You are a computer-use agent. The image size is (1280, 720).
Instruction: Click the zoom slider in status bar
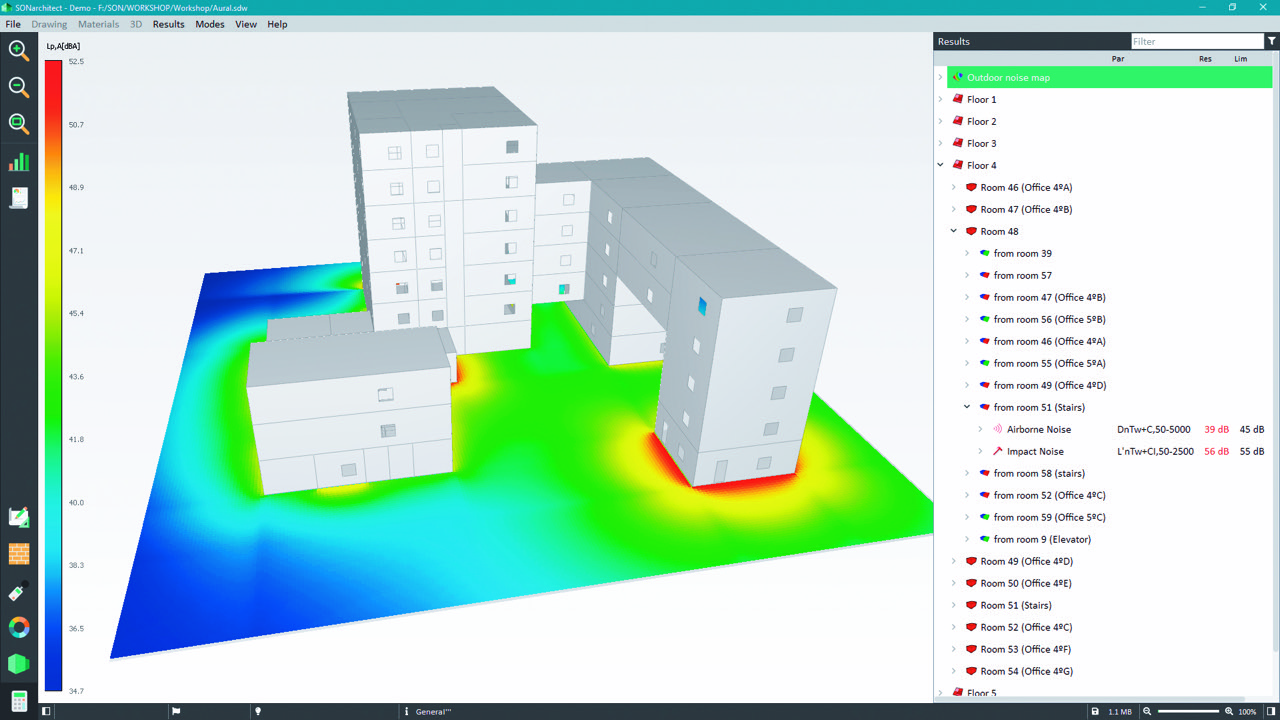point(1188,712)
